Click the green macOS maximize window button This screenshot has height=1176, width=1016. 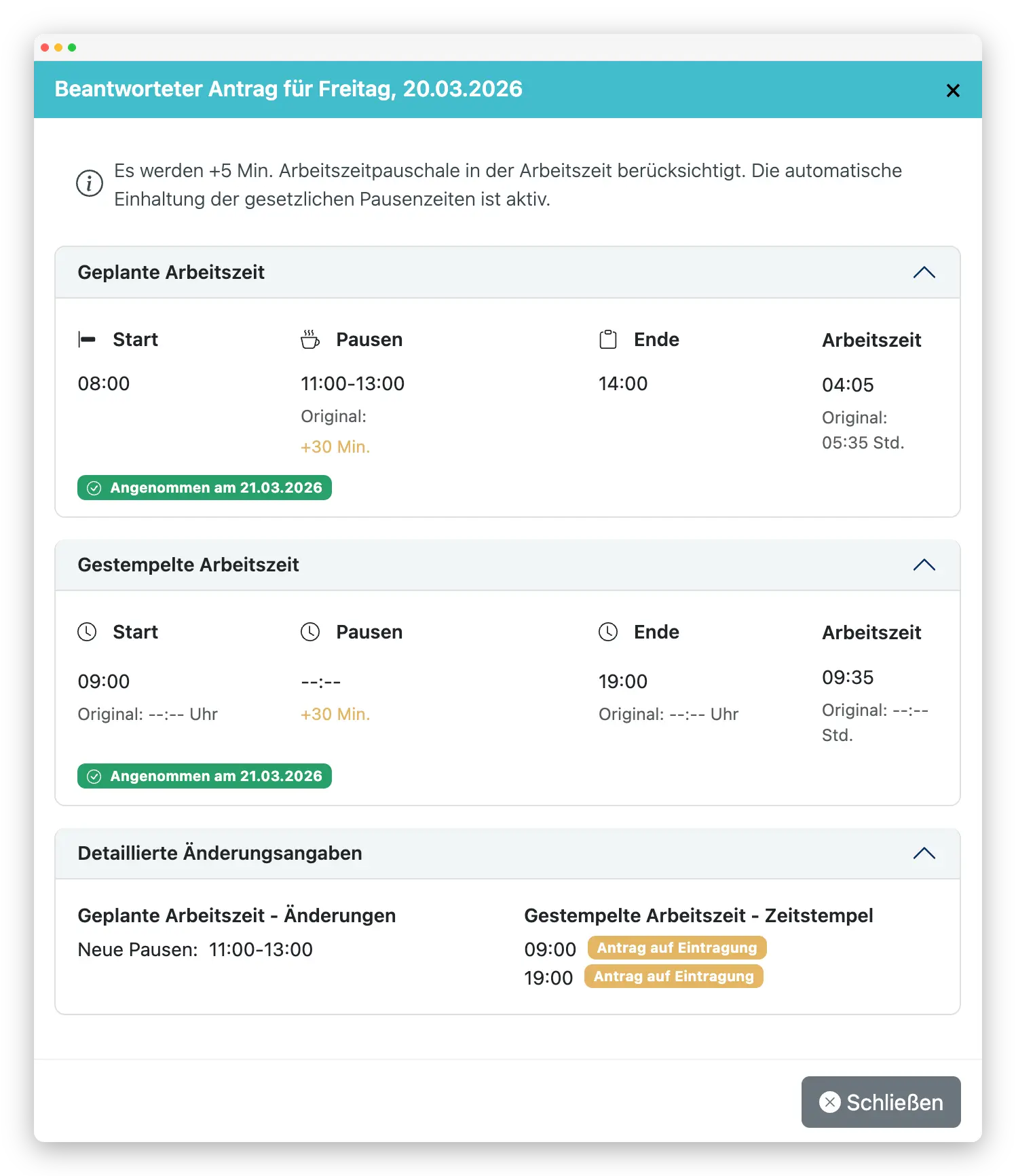pos(72,48)
